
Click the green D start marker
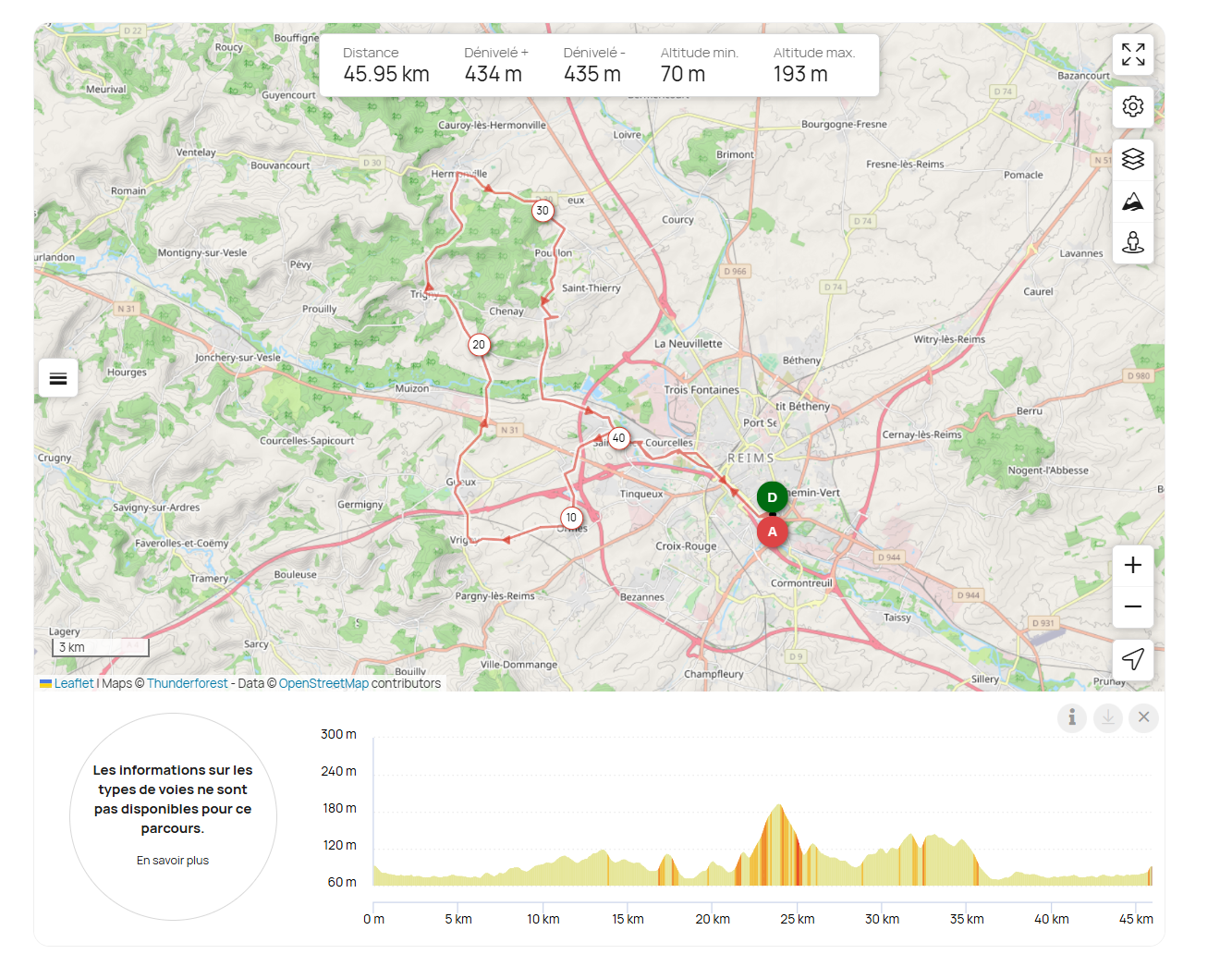click(772, 497)
